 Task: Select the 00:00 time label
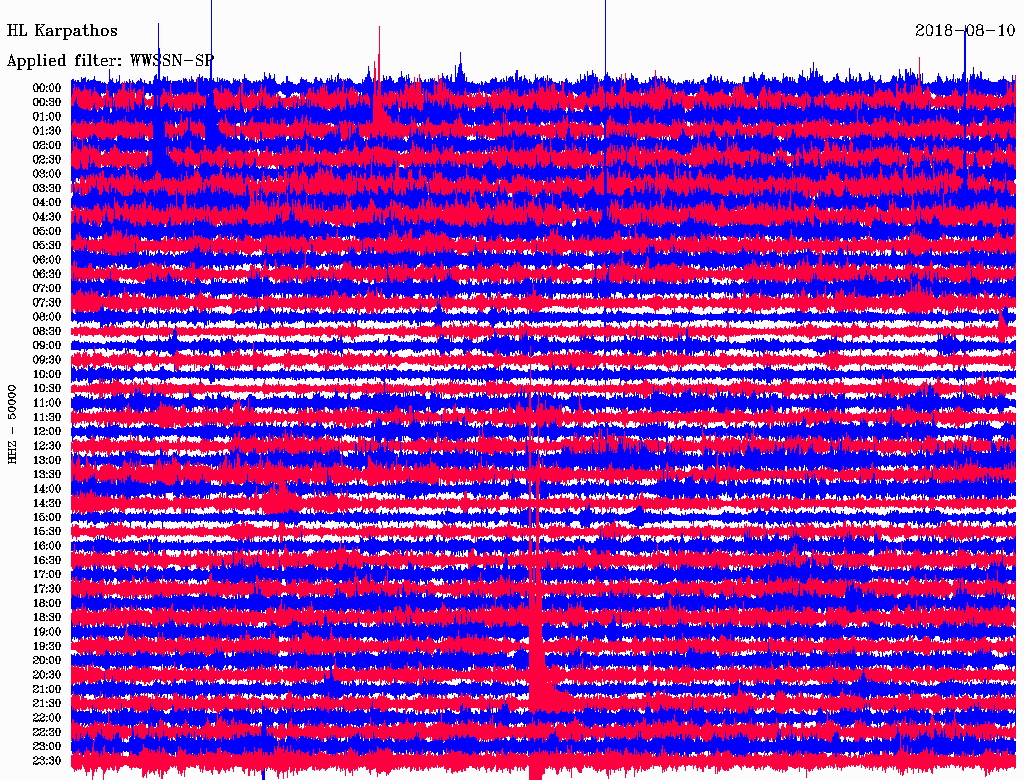pos(47,88)
